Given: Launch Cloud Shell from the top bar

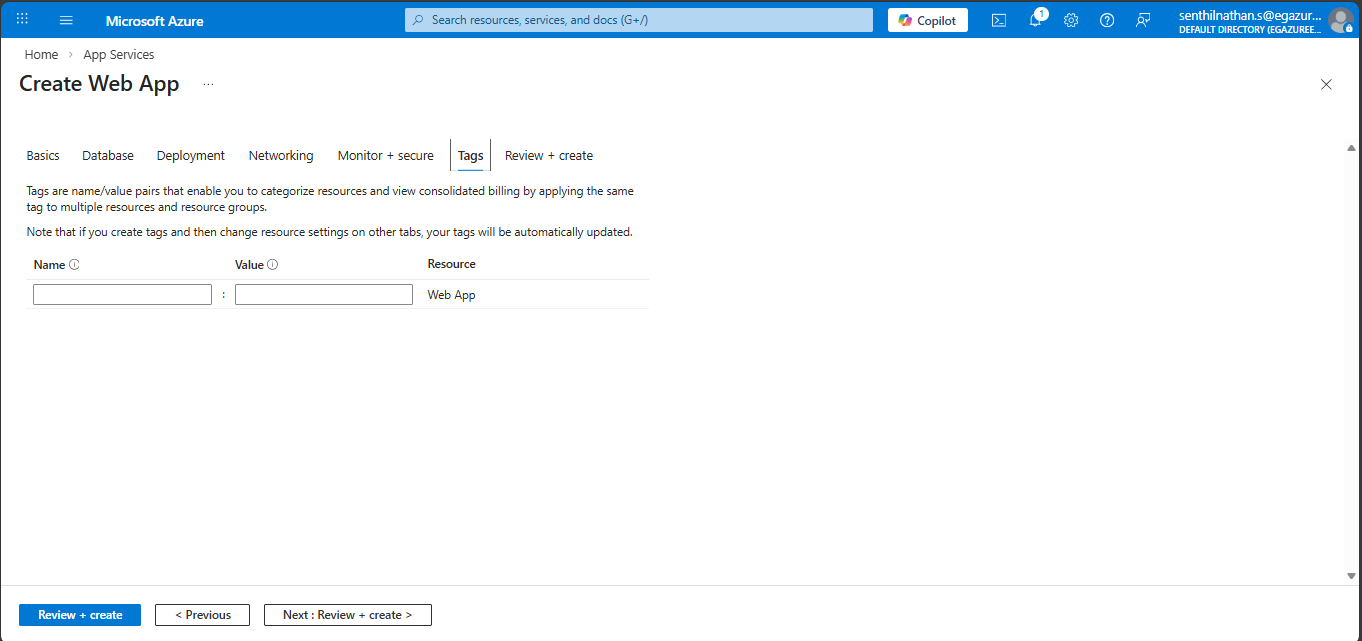Looking at the screenshot, I should coord(999,20).
